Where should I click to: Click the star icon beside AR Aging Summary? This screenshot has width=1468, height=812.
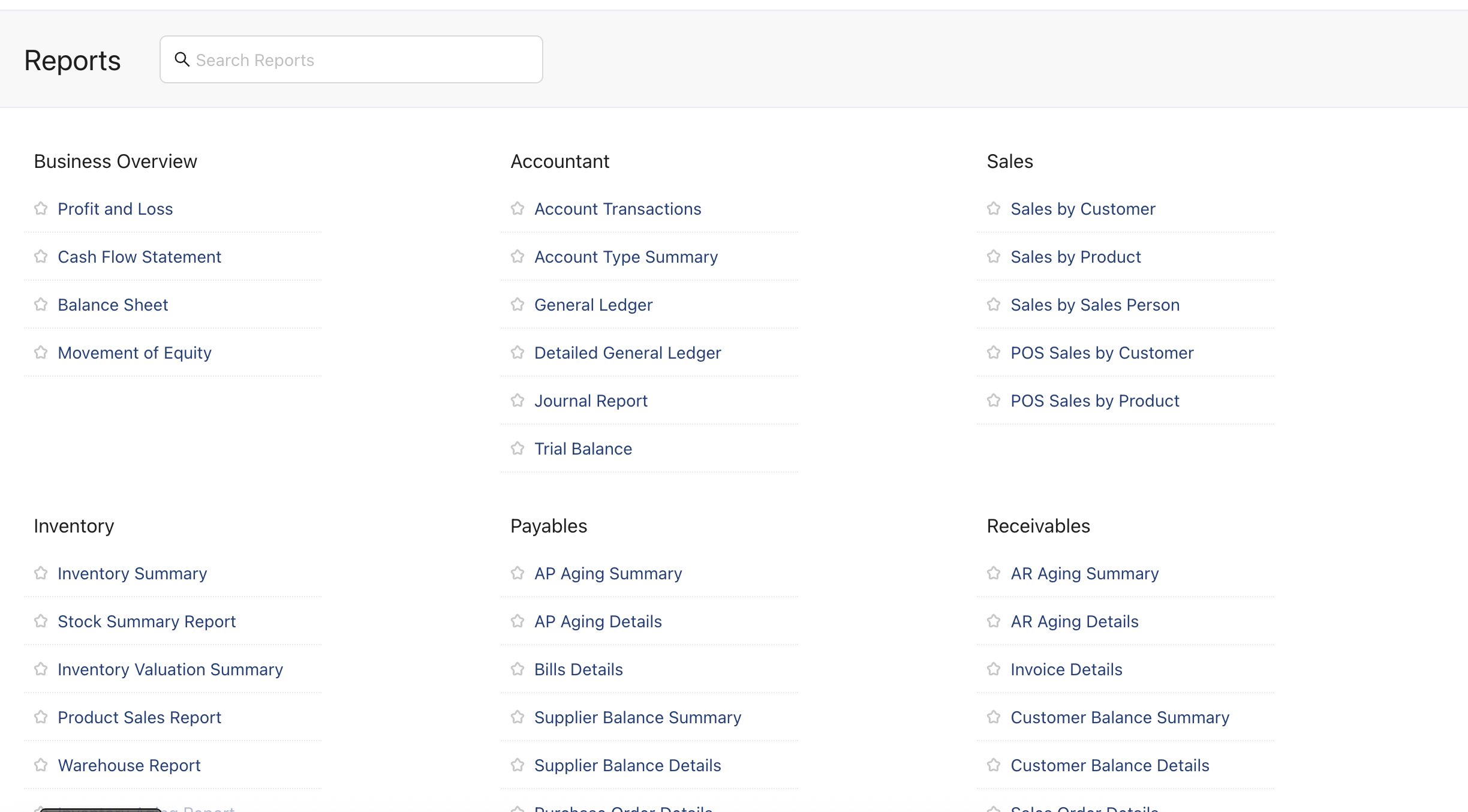click(x=994, y=573)
